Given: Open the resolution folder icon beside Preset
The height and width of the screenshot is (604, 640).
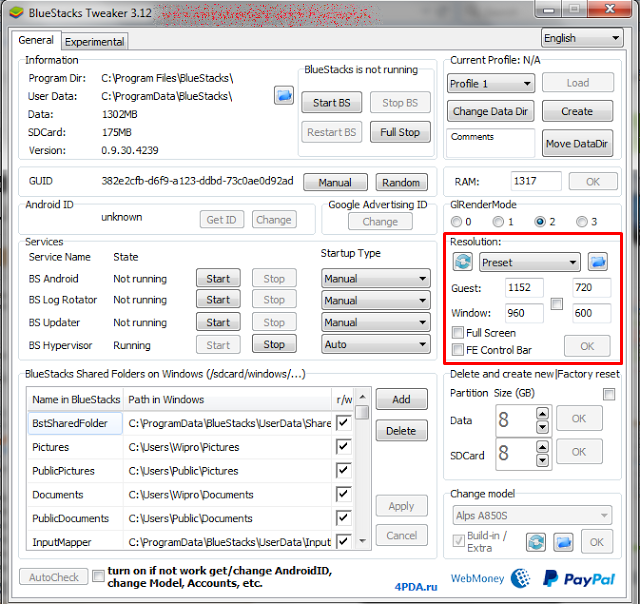Looking at the screenshot, I should click(598, 262).
